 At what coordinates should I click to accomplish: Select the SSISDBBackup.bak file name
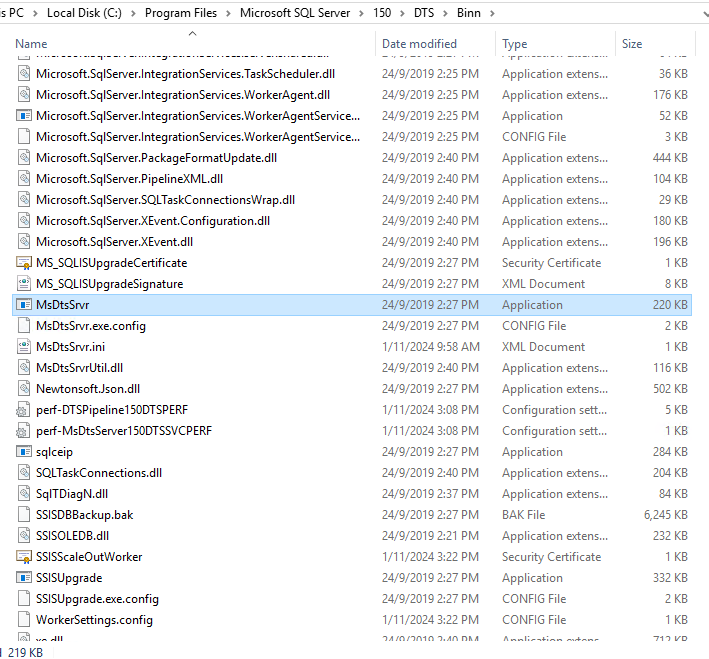click(x=85, y=515)
